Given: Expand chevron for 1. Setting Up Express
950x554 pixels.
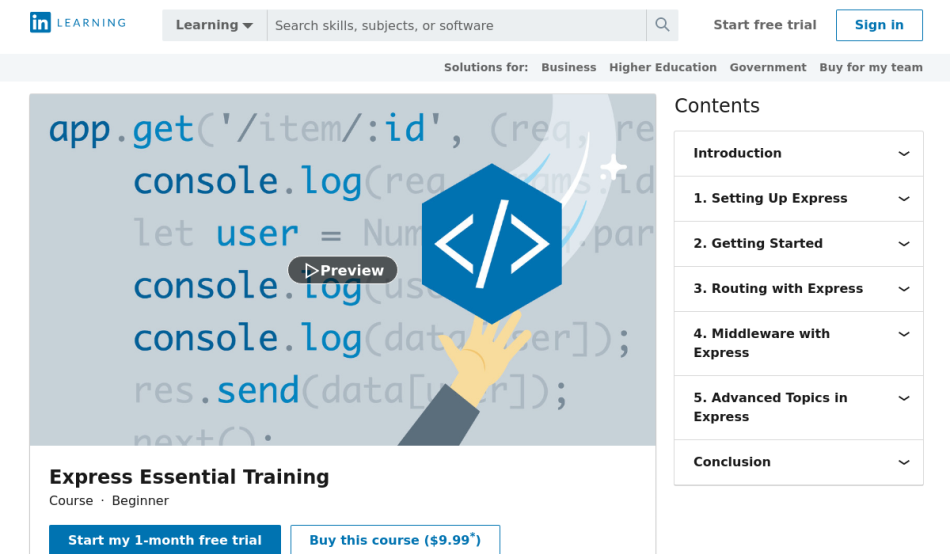Looking at the screenshot, I should (903, 199).
